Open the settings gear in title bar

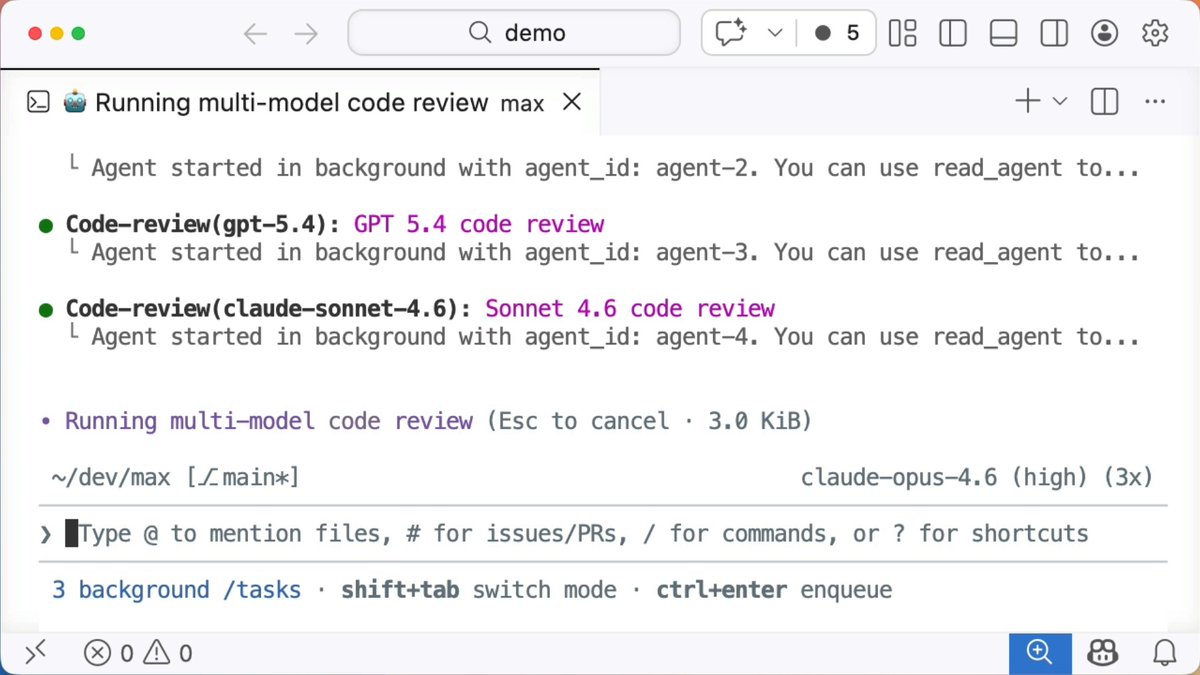(1155, 33)
